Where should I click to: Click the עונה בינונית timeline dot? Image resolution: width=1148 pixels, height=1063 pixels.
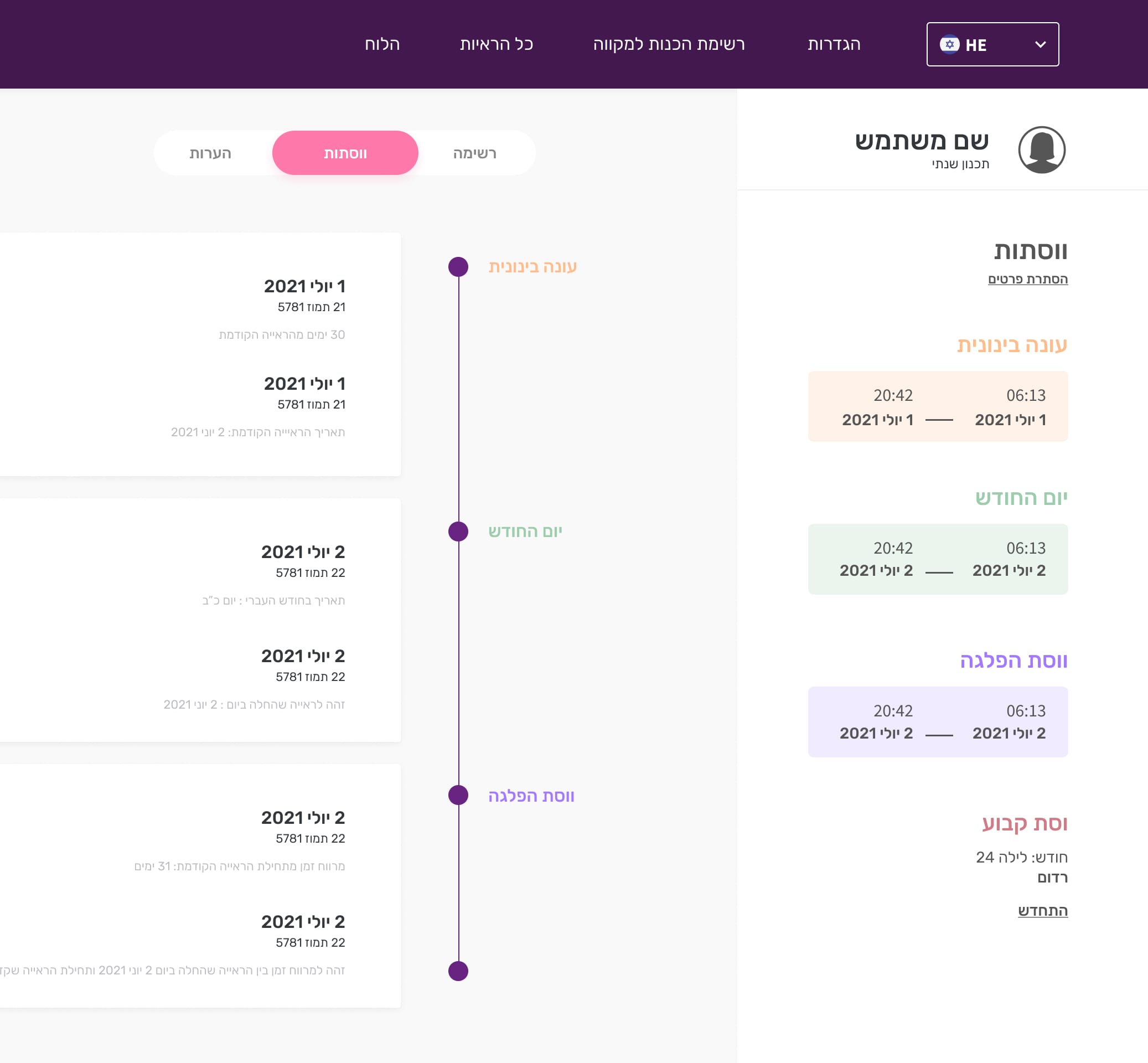pos(458,267)
